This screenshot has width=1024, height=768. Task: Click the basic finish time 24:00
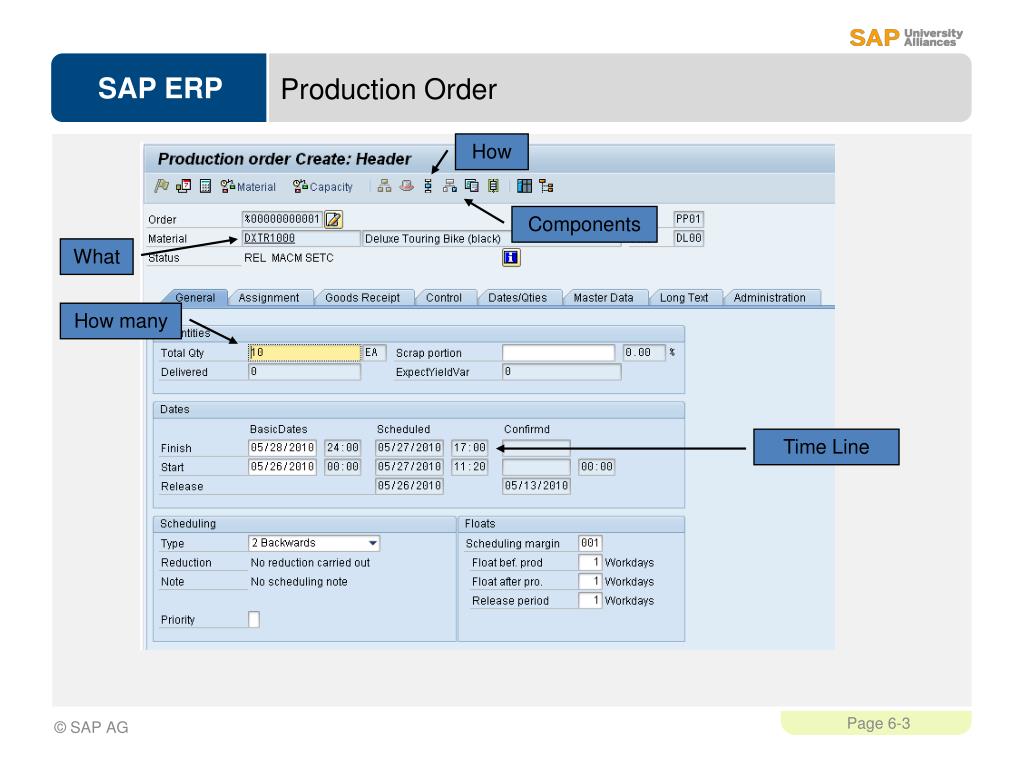coord(343,448)
